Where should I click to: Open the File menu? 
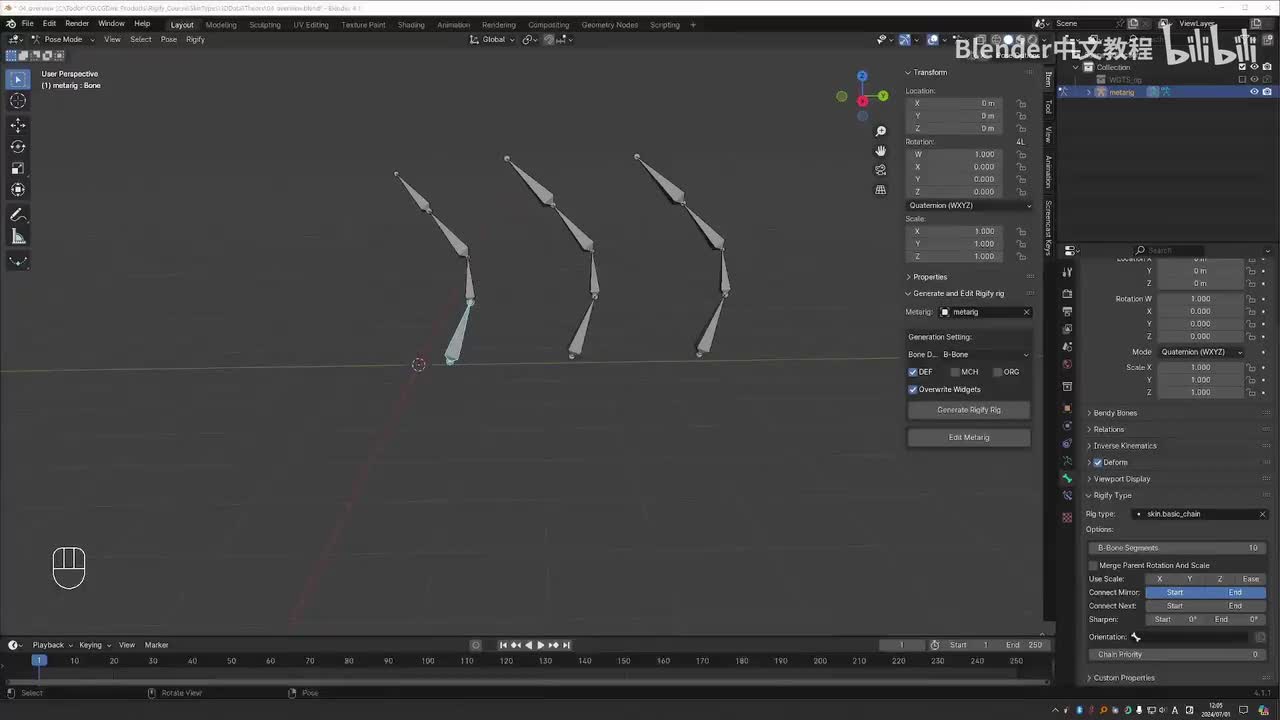(27, 24)
